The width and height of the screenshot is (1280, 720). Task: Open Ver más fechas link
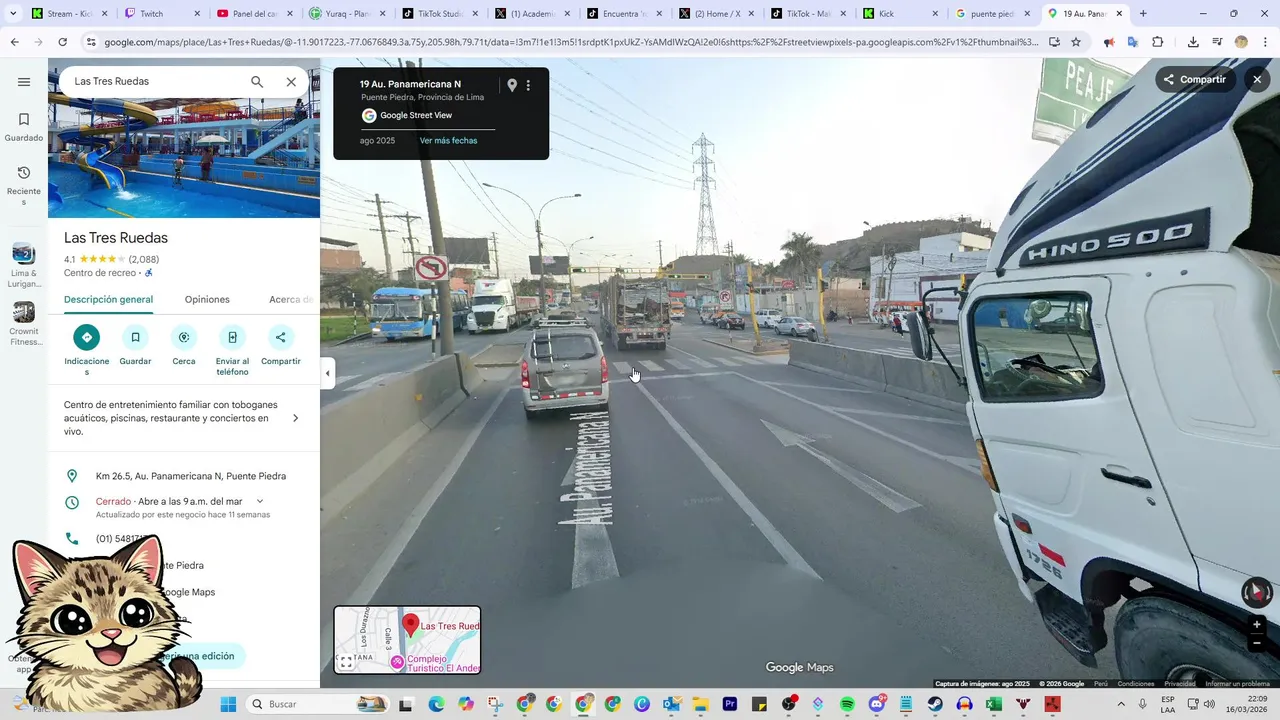(448, 141)
